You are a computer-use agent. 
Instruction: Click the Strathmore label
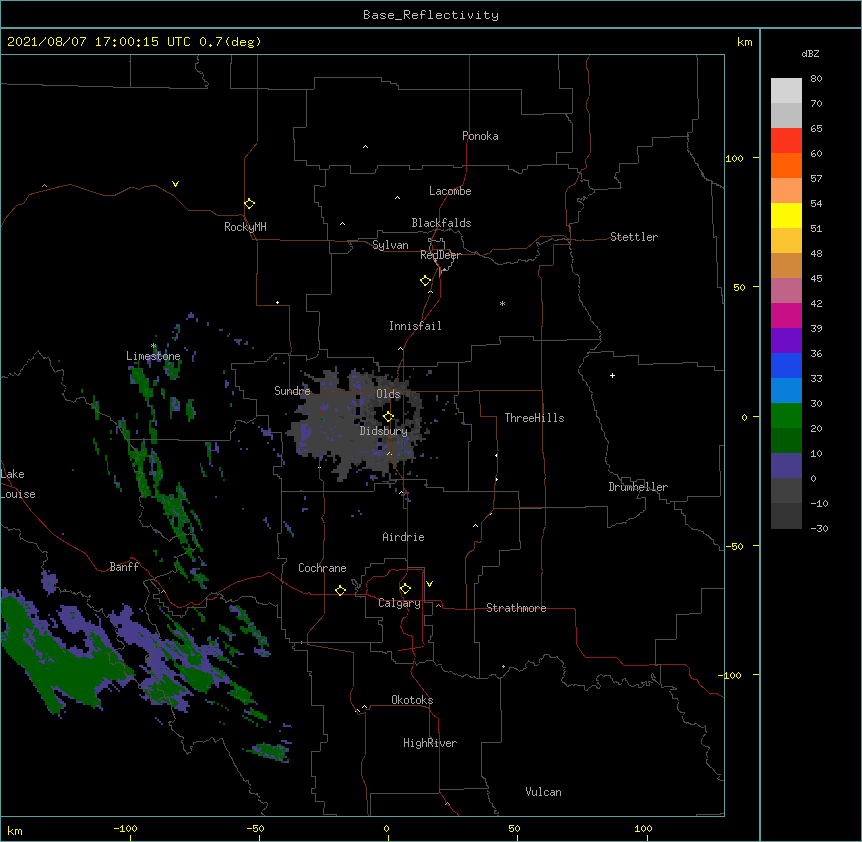coord(516,608)
